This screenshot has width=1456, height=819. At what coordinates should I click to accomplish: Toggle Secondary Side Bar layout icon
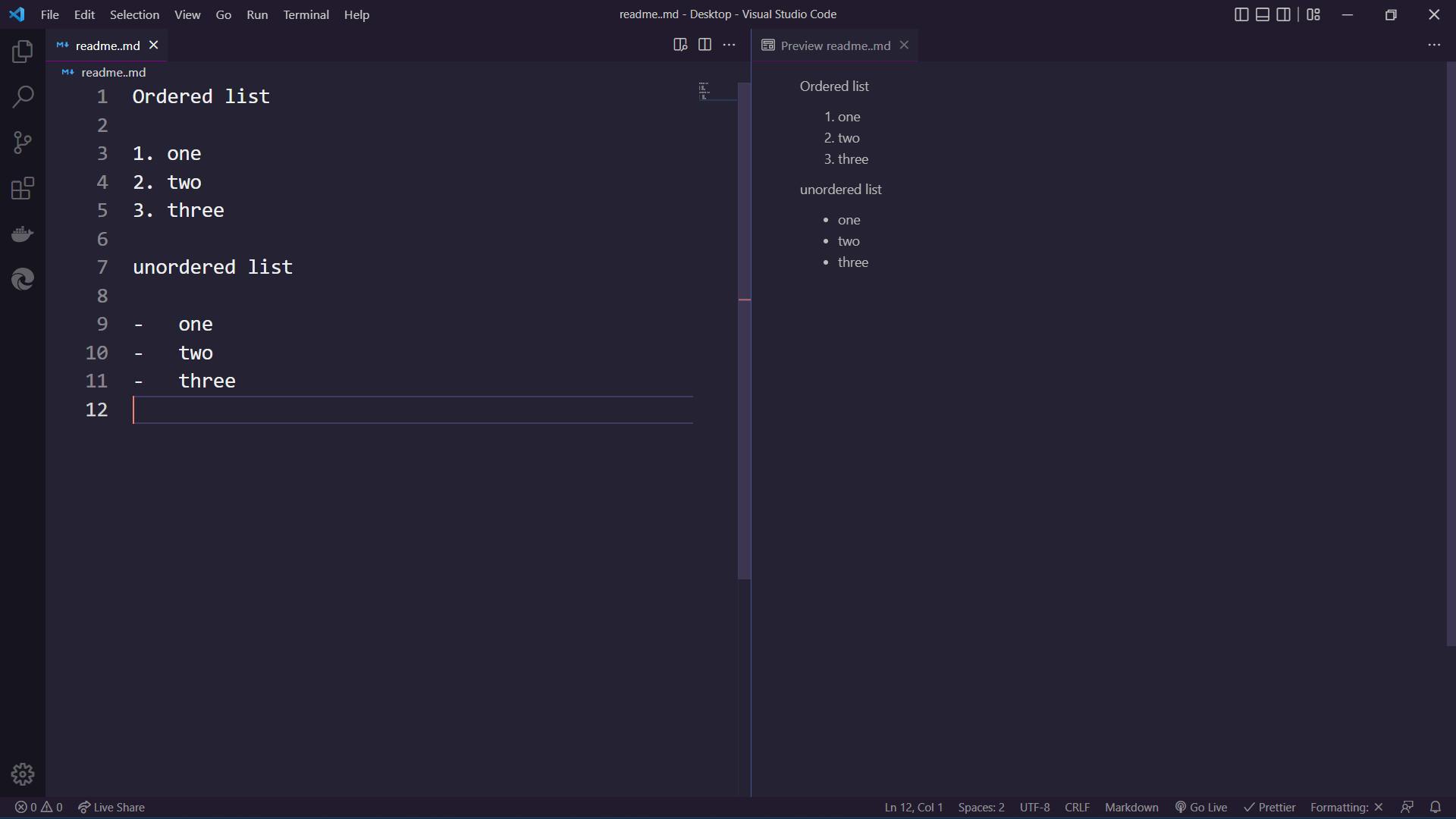click(x=1284, y=14)
